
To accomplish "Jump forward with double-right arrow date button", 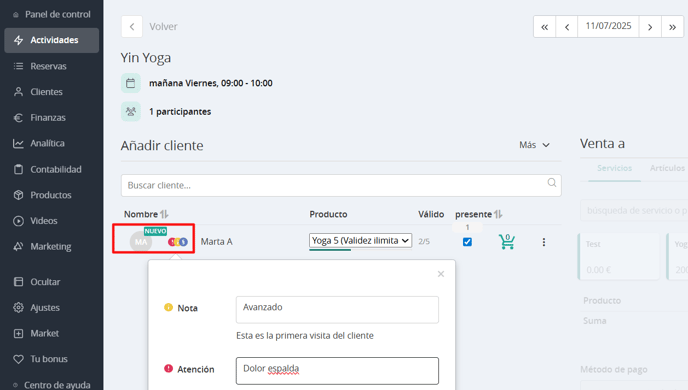I will click(672, 27).
